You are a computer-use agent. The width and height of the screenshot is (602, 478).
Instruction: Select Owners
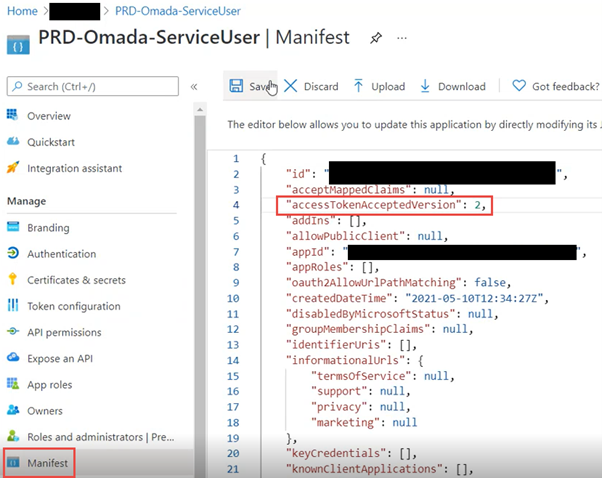point(45,410)
